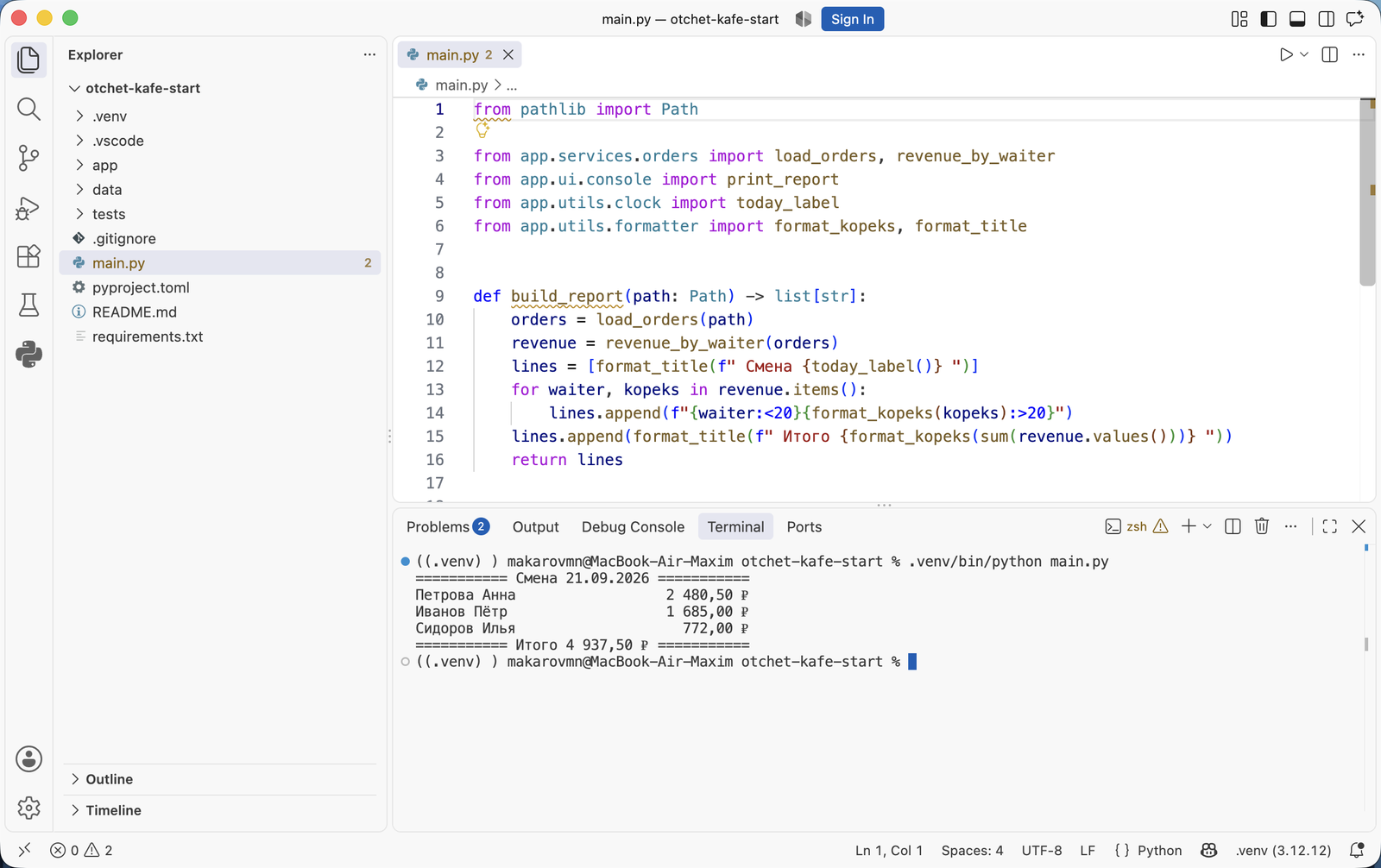Toggle primary side bar visibility
The height and width of the screenshot is (868, 1381).
click(x=1268, y=19)
